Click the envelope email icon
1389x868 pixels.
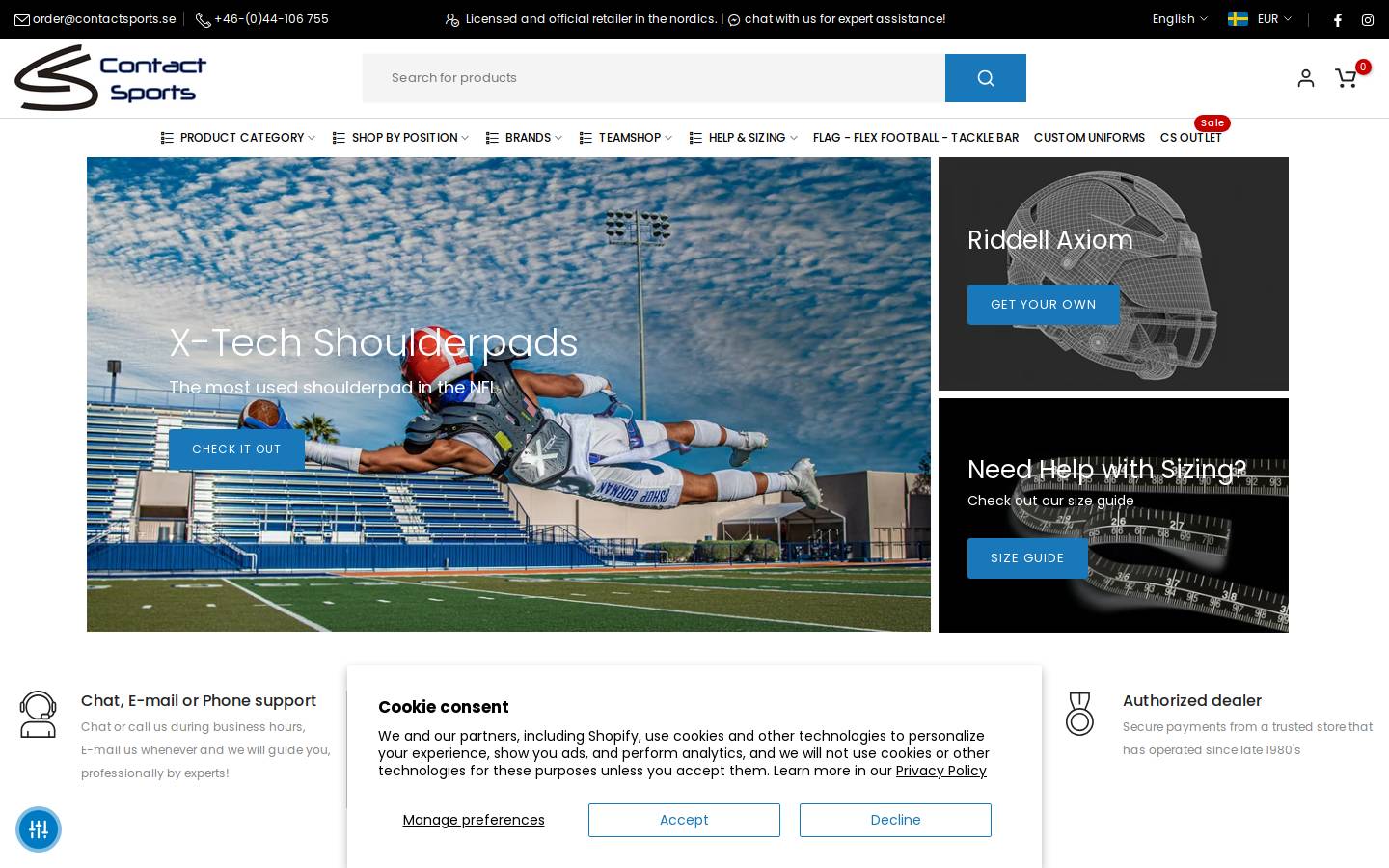pyautogui.click(x=21, y=19)
